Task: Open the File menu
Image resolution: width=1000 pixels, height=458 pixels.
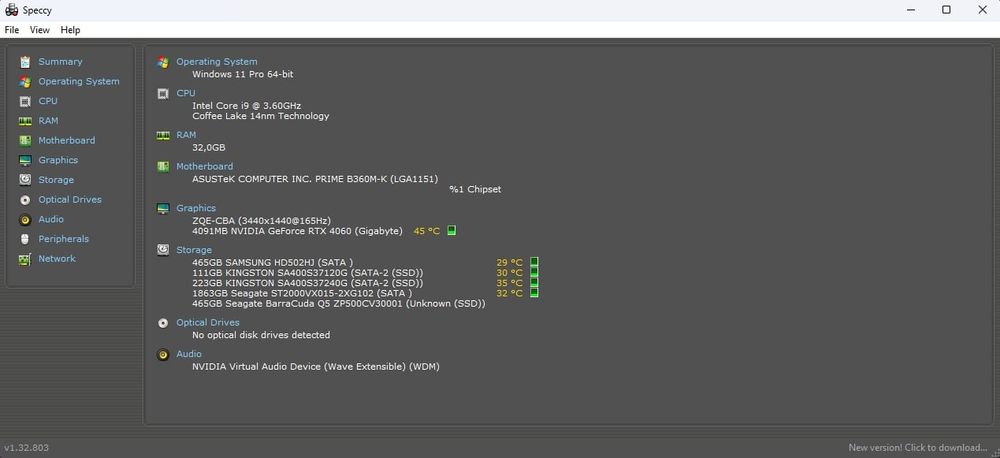Action: pos(11,30)
